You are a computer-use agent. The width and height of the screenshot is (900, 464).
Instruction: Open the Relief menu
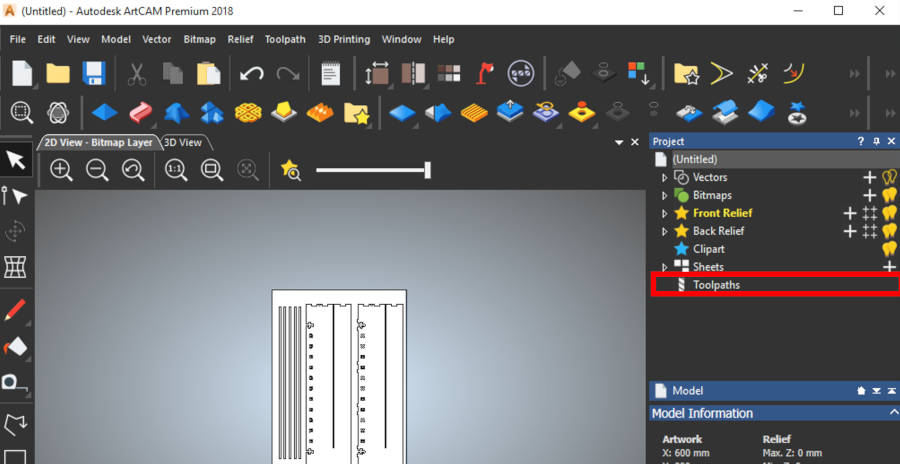pos(240,40)
